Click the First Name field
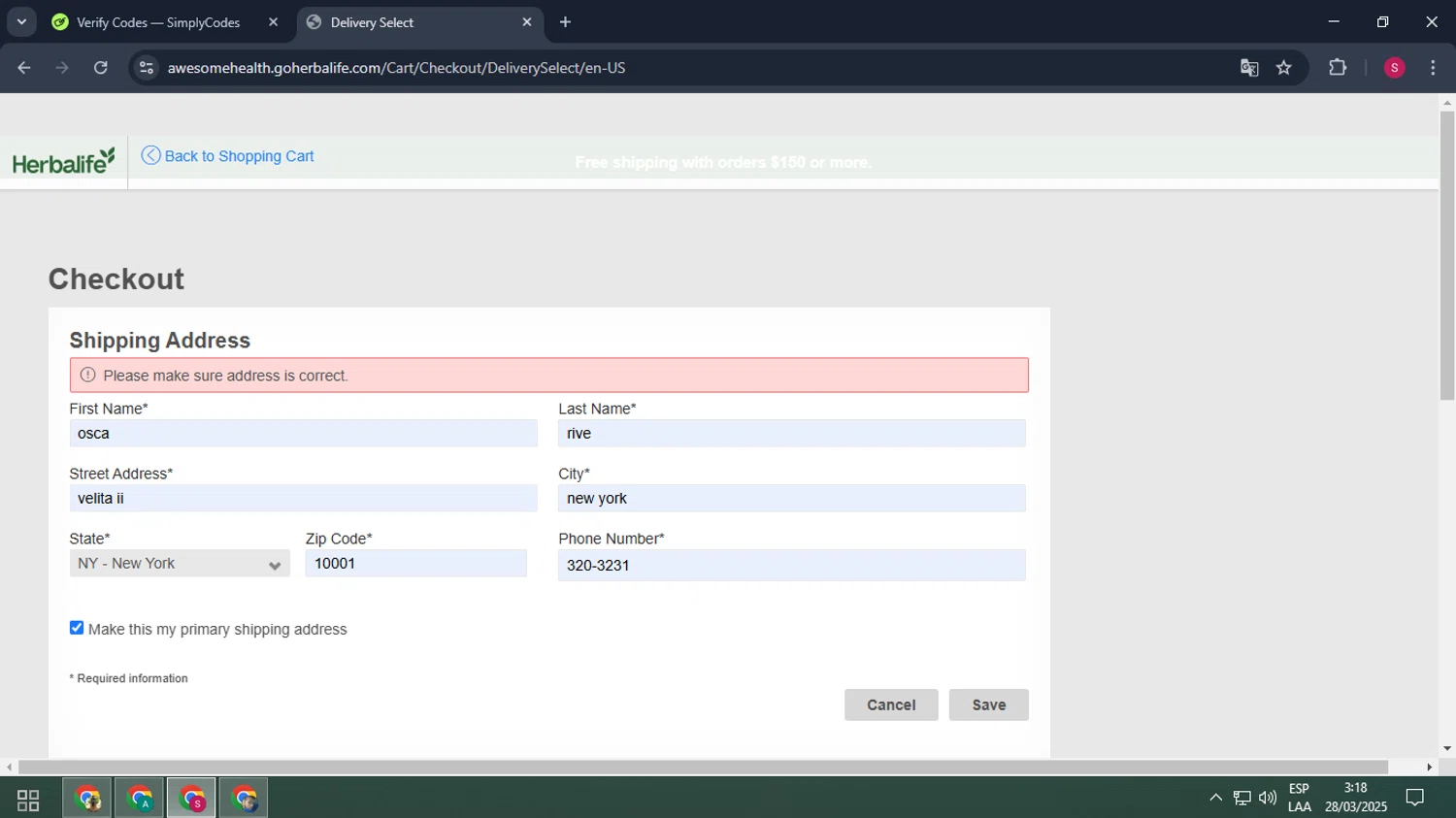The height and width of the screenshot is (818, 1456). [x=303, y=434]
